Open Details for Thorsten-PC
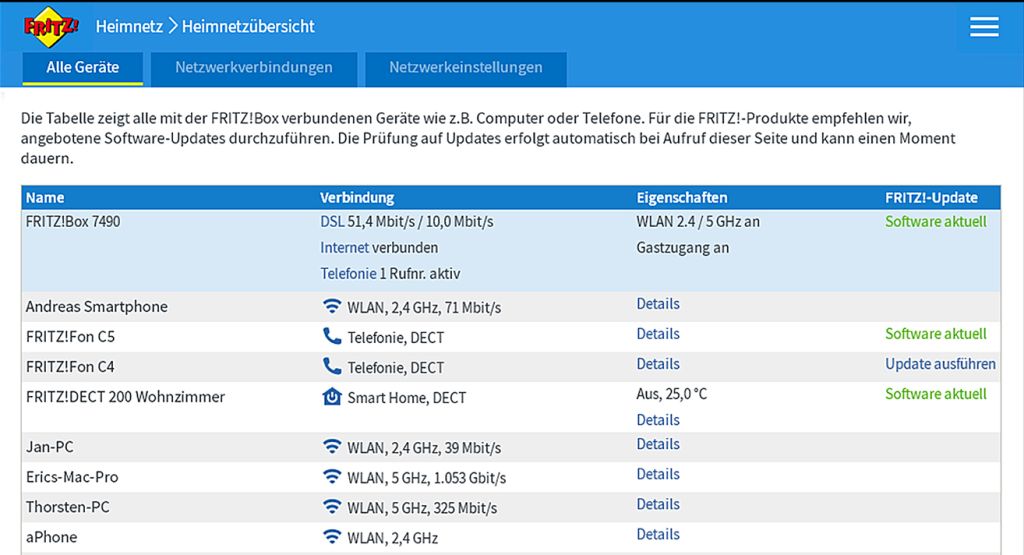 [658, 504]
